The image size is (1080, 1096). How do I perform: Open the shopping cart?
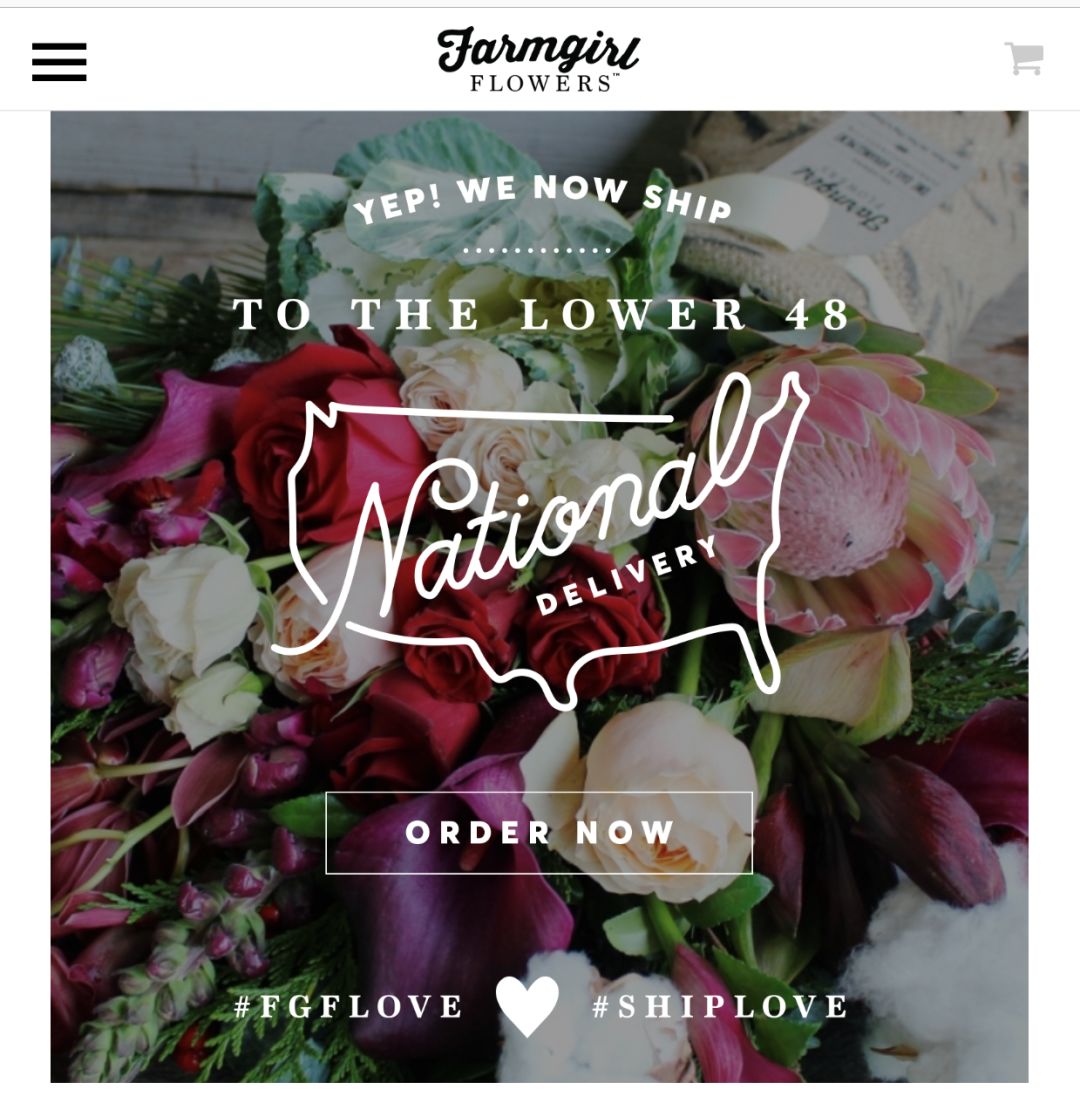point(1024,58)
